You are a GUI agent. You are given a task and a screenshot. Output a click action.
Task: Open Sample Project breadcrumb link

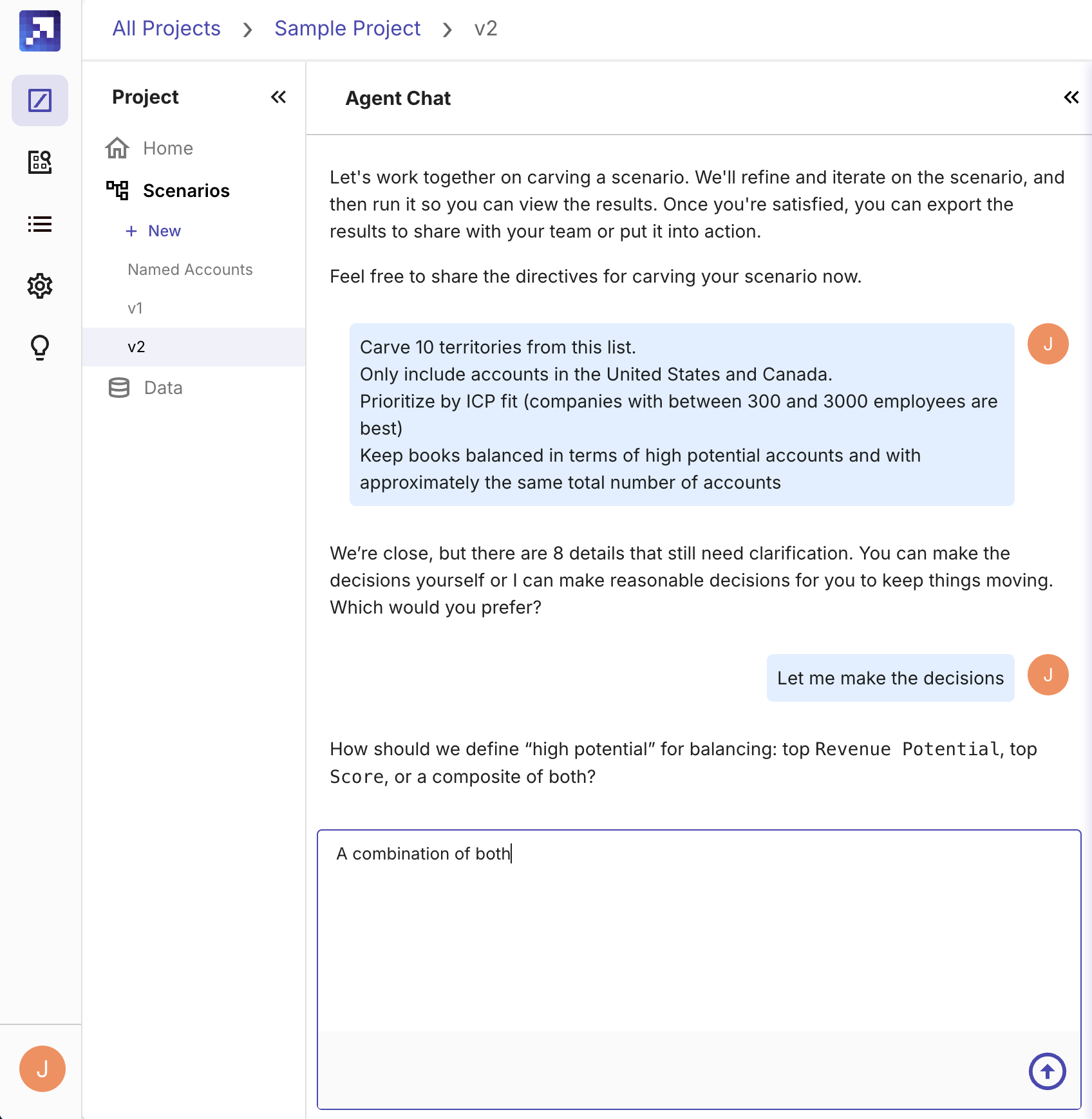(347, 28)
